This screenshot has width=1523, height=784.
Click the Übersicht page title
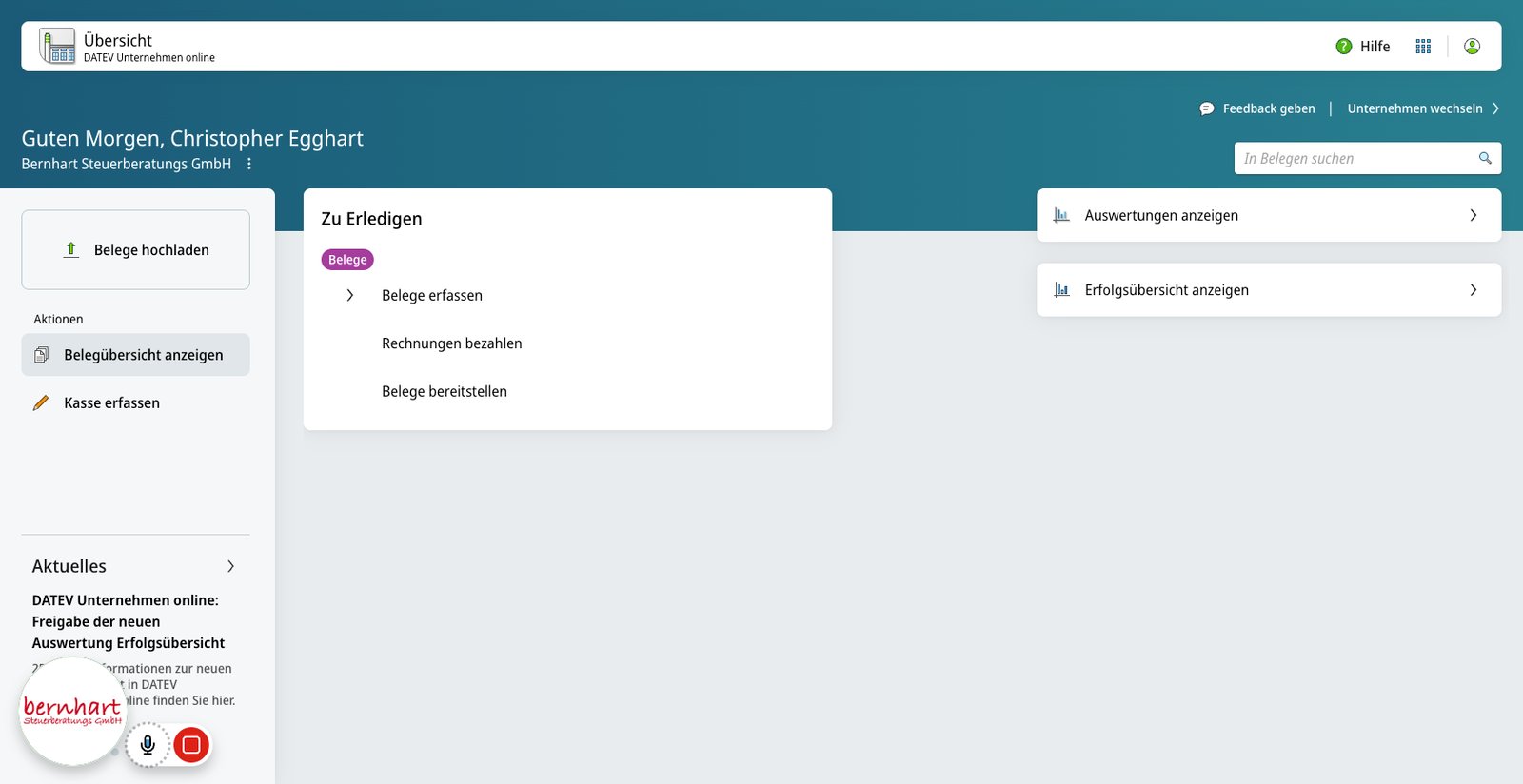point(118,40)
